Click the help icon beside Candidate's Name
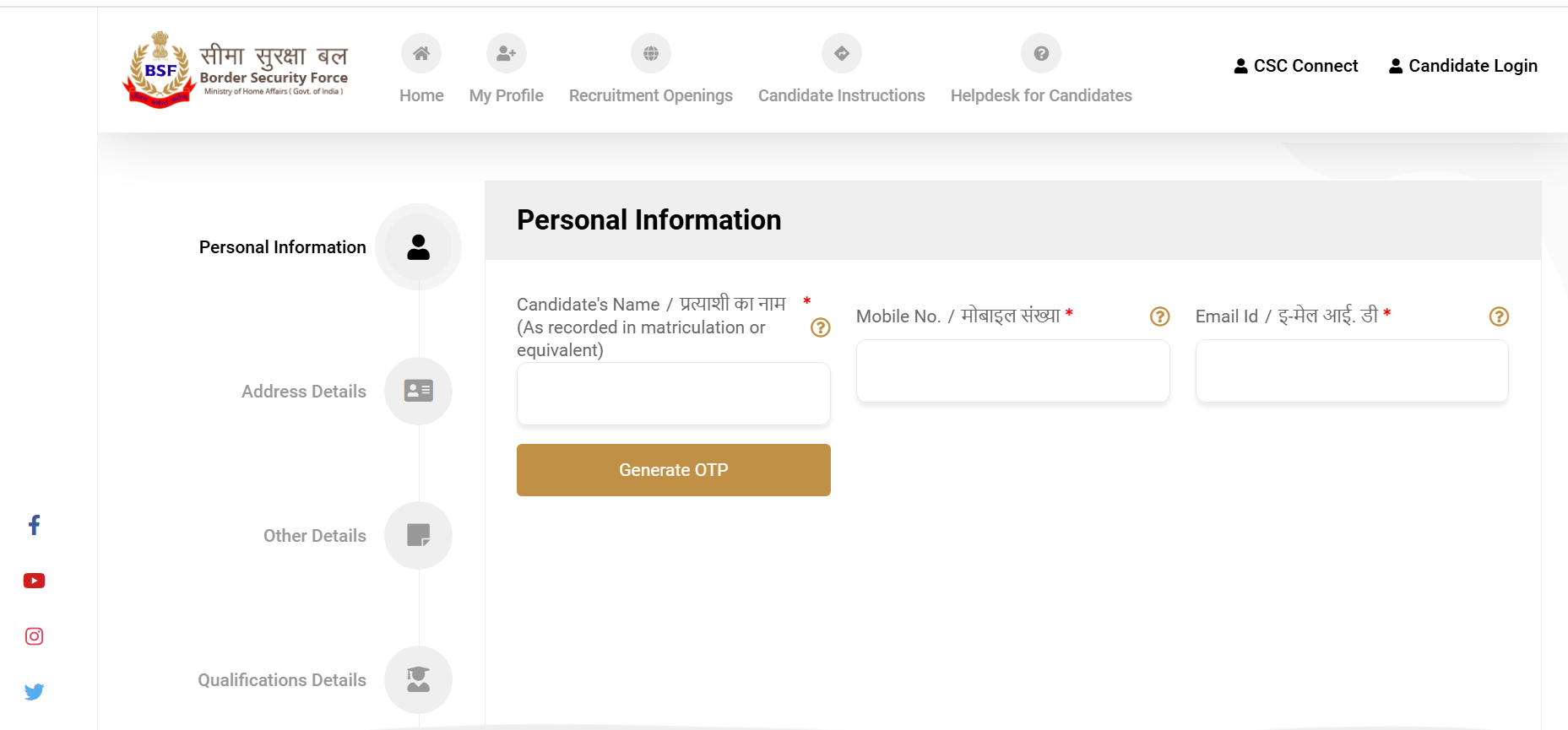This screenshot has width=1568, height=730. pos(821,327)
